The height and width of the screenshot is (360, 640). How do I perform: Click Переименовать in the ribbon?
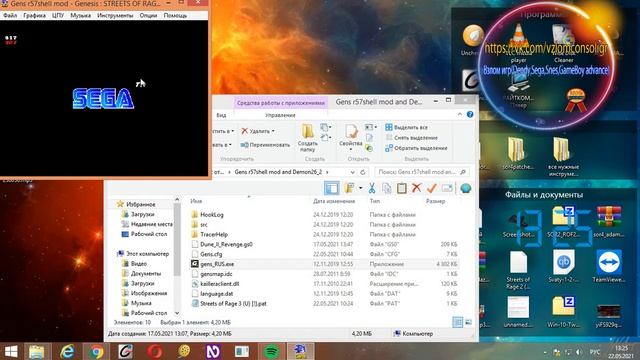click(265, 145)
